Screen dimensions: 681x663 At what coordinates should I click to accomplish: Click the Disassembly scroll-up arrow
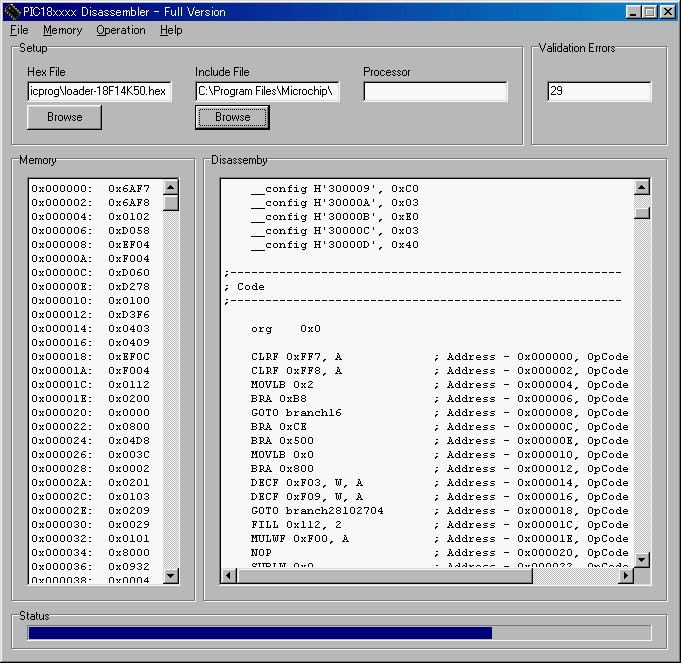tap(641, 187)
